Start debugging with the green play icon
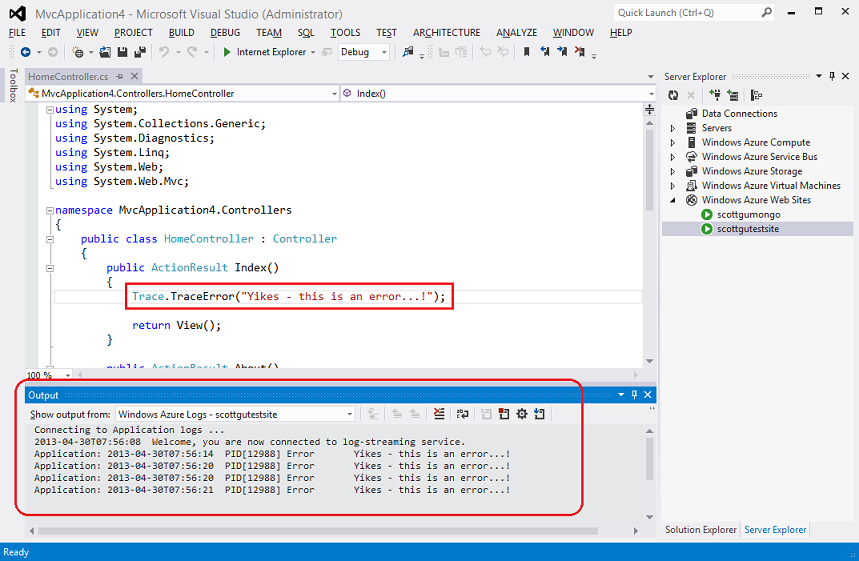859x561 pixels. (x=227, y=52)
